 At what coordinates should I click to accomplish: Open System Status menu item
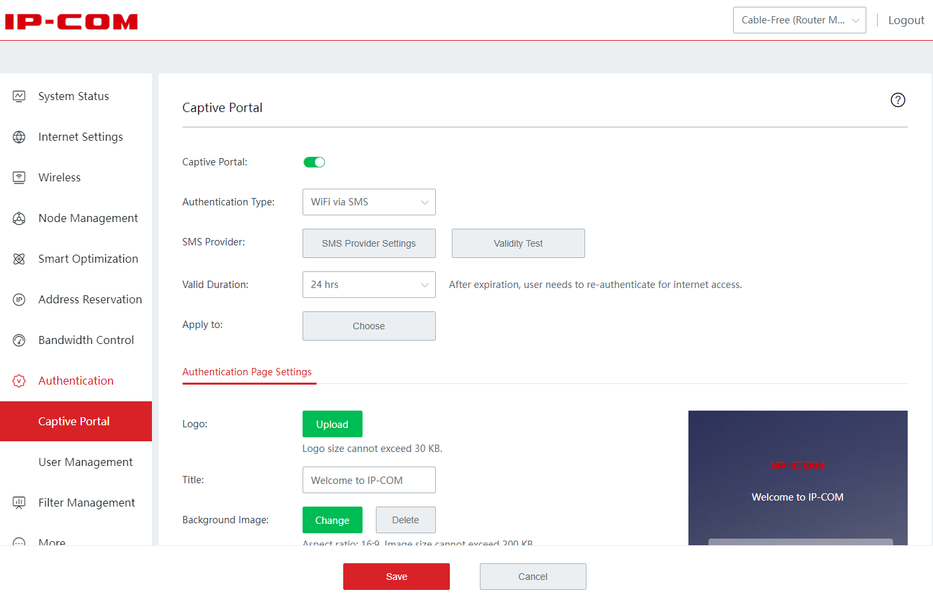click(x=76, y=96)
